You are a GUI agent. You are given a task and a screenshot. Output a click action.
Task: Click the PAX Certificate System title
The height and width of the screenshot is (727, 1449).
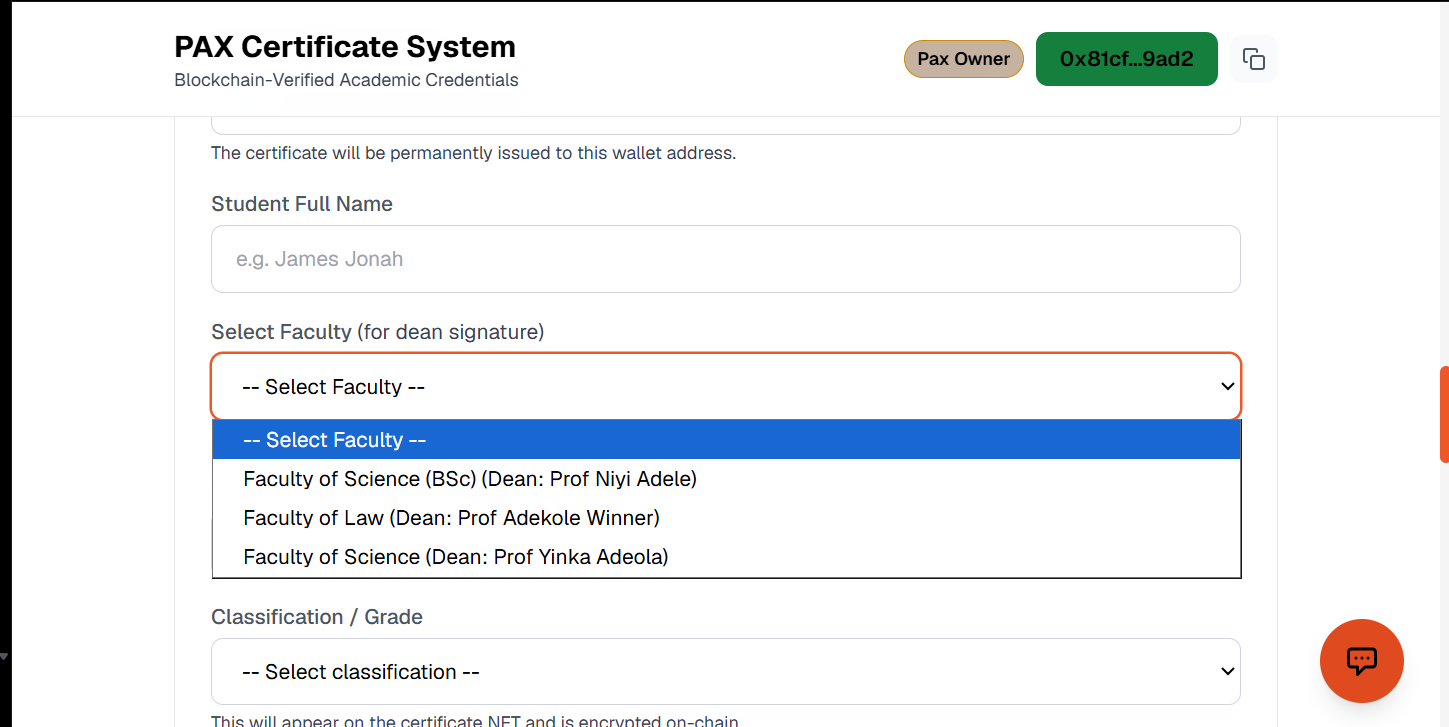[x=345, y=46]
